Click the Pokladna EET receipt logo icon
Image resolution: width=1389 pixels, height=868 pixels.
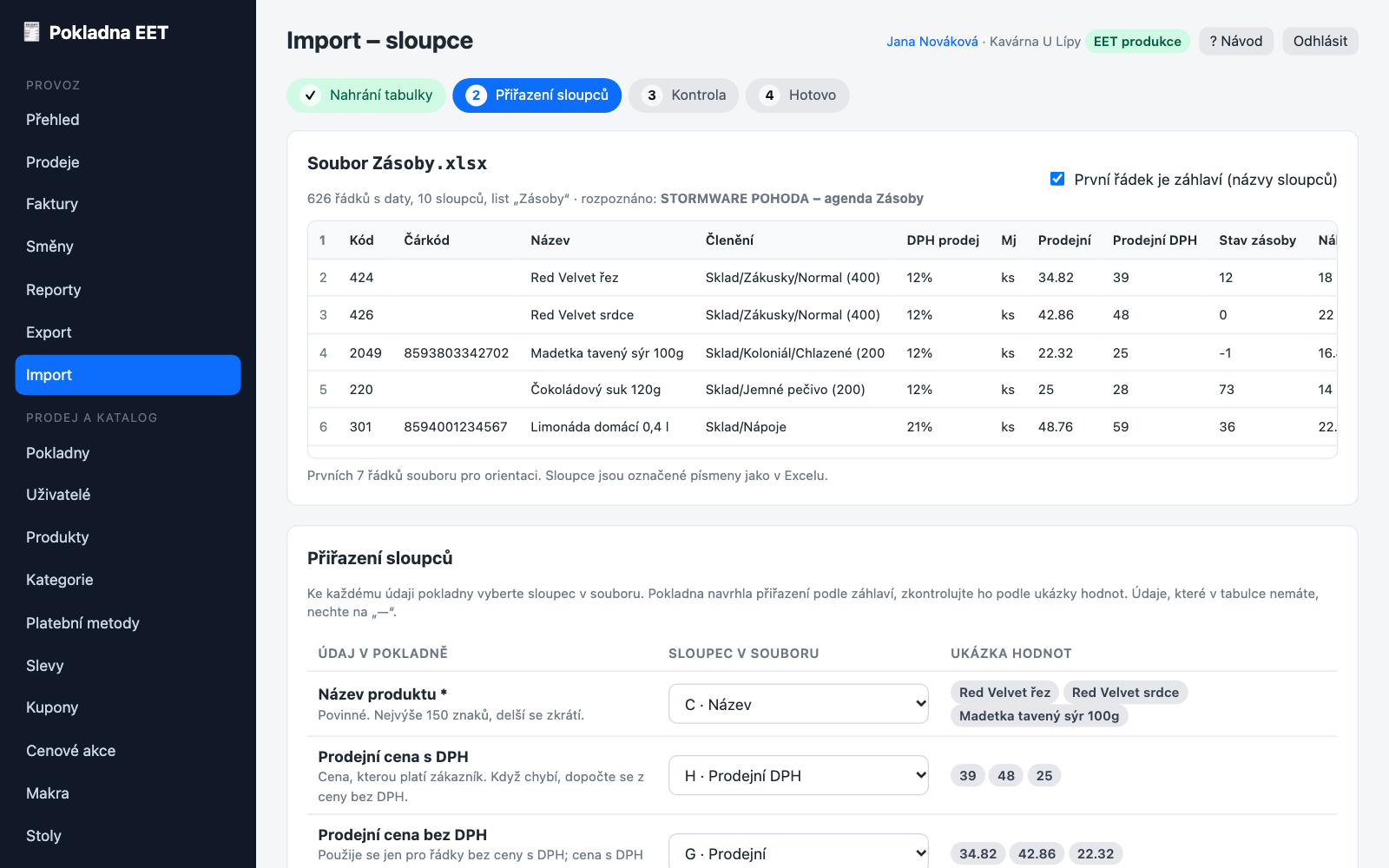click(x=32, y=32)
